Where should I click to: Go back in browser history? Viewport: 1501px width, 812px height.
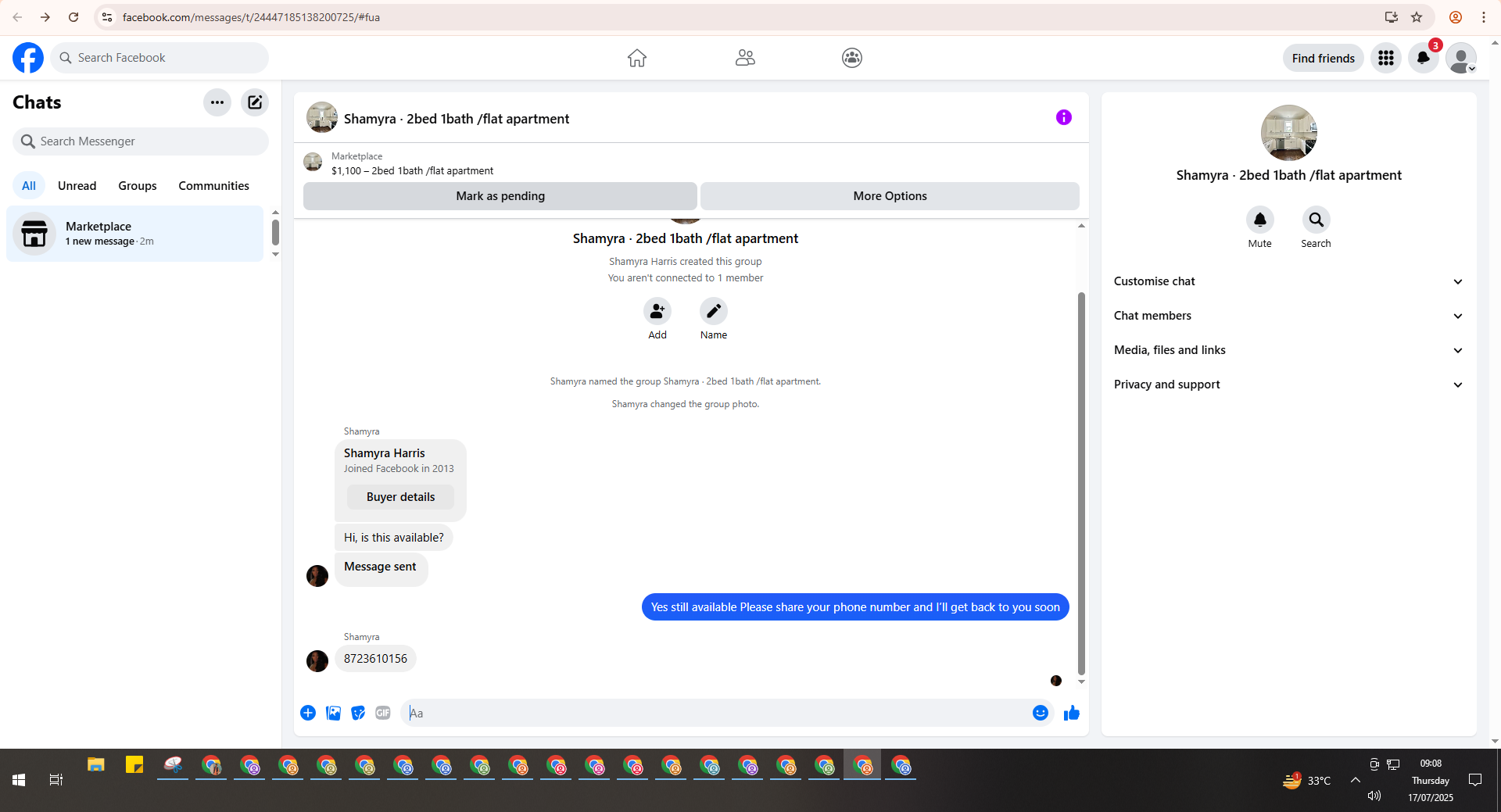pyautogui.click(x=17, y=17)
